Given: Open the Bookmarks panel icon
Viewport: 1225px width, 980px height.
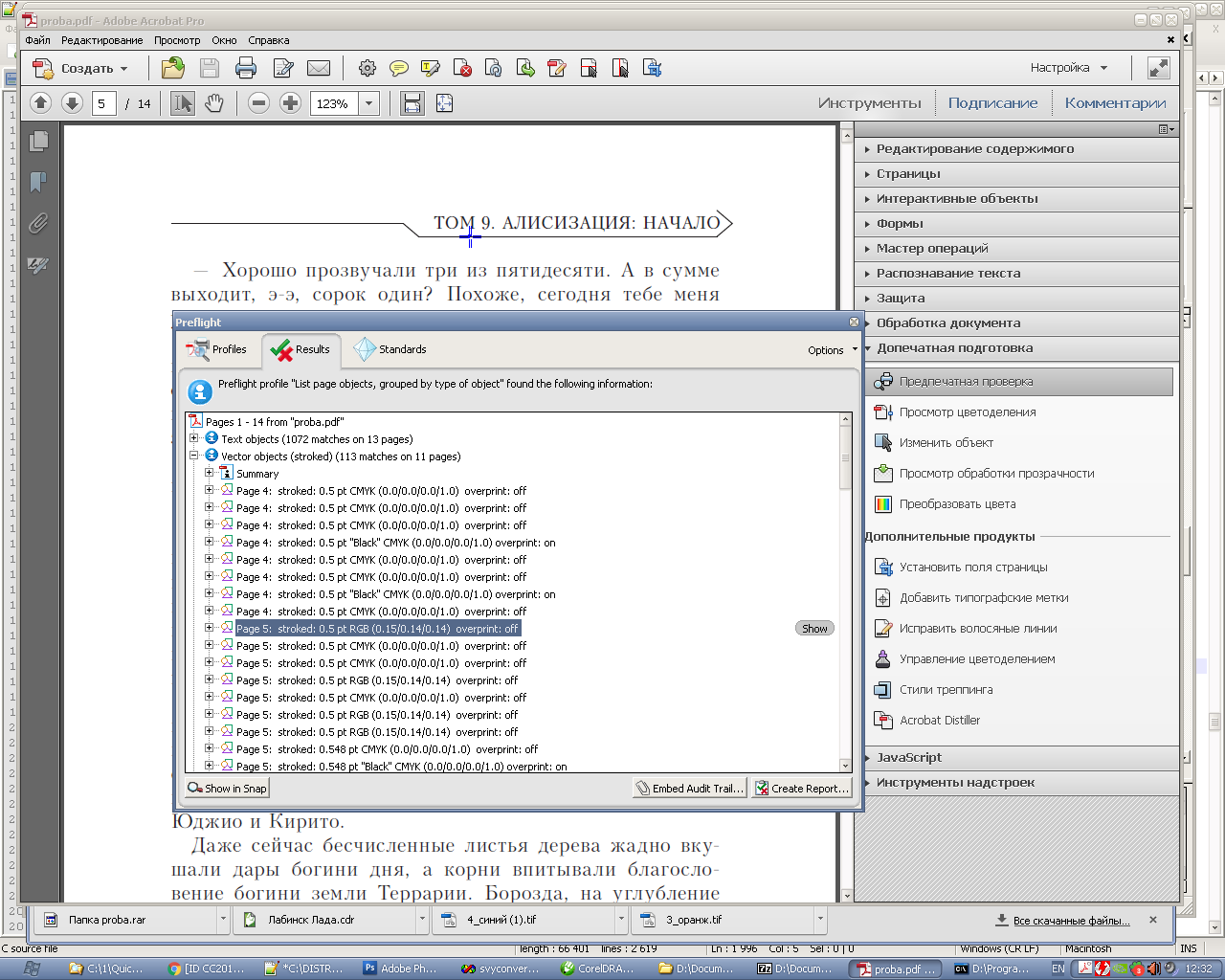Looking at the screenshot, I should [38, 182].
